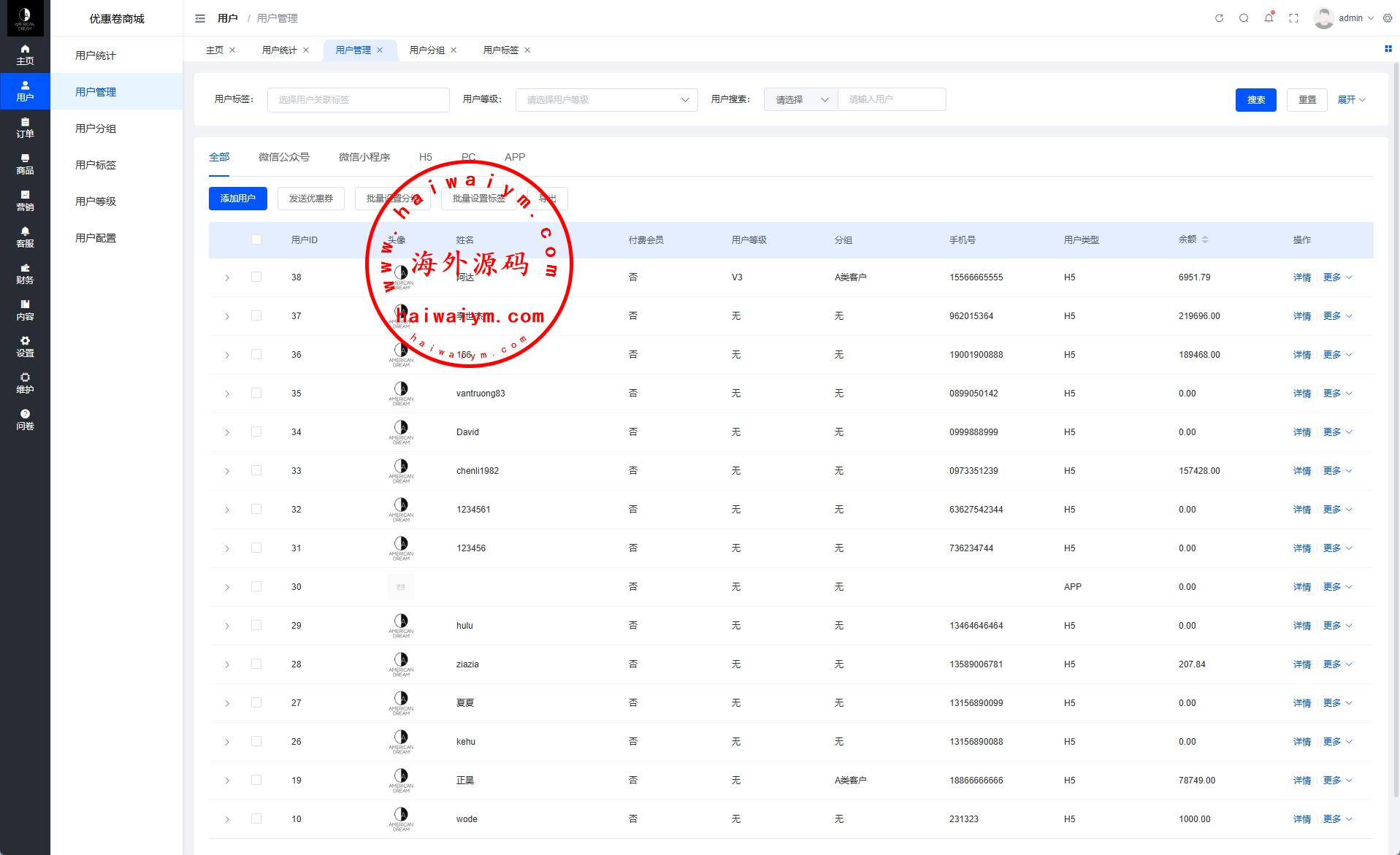Open 更多 menu for user 19
Viewport: 1400px width, 855px height.
pyautogui.click(x=1337, y=780)
